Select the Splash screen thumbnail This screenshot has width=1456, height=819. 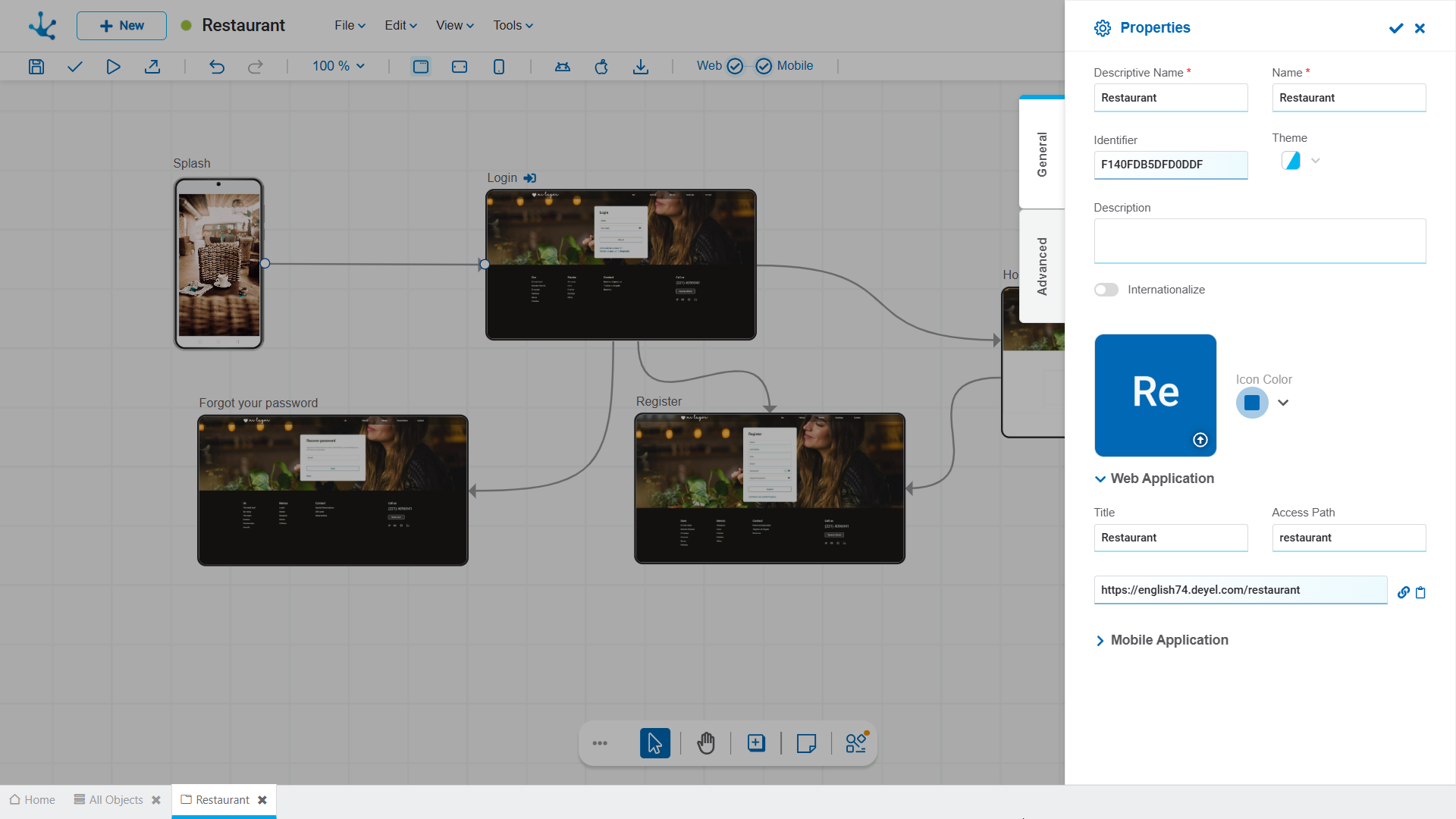(x=219, y=264)
